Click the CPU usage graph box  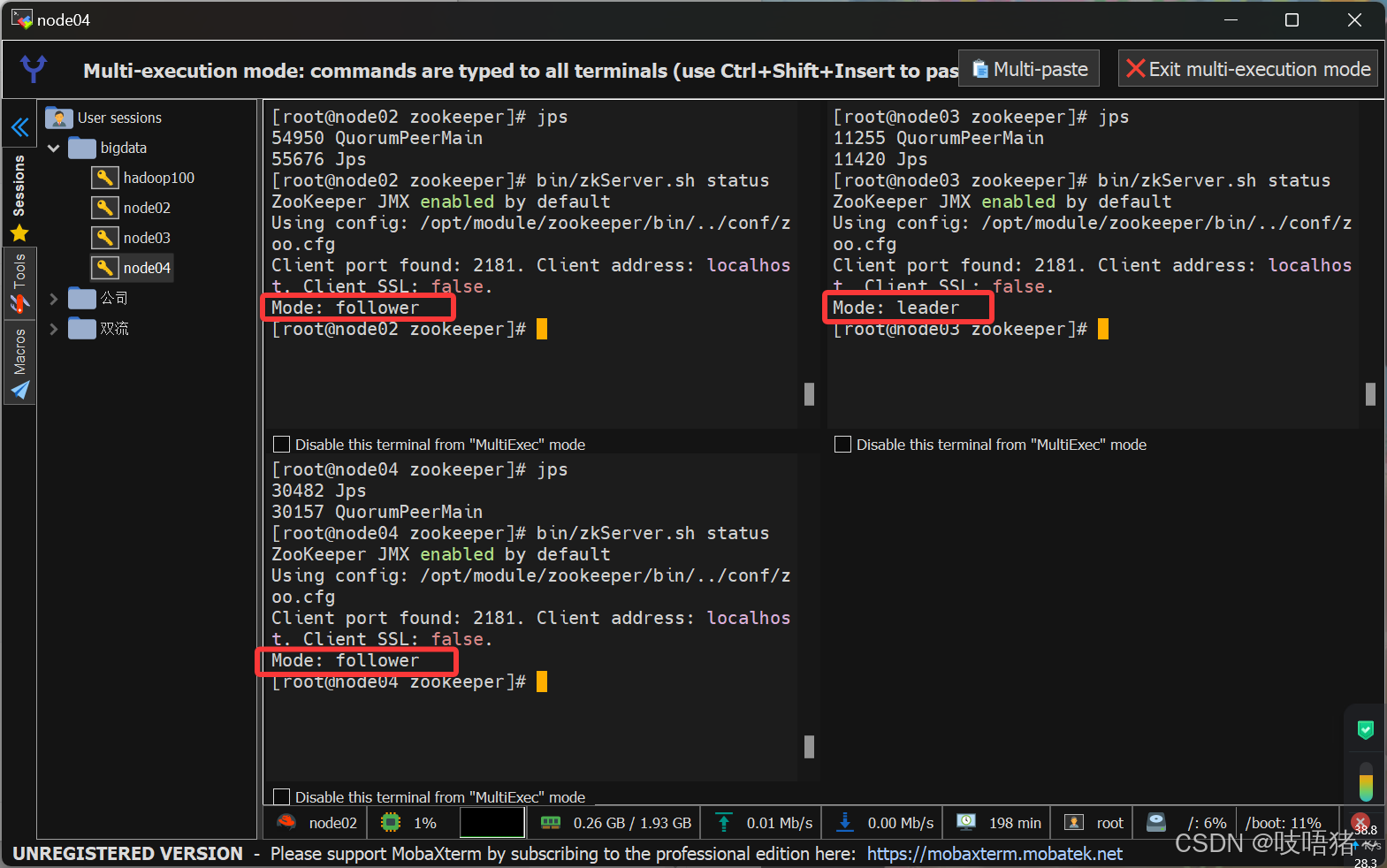point(492,822)
